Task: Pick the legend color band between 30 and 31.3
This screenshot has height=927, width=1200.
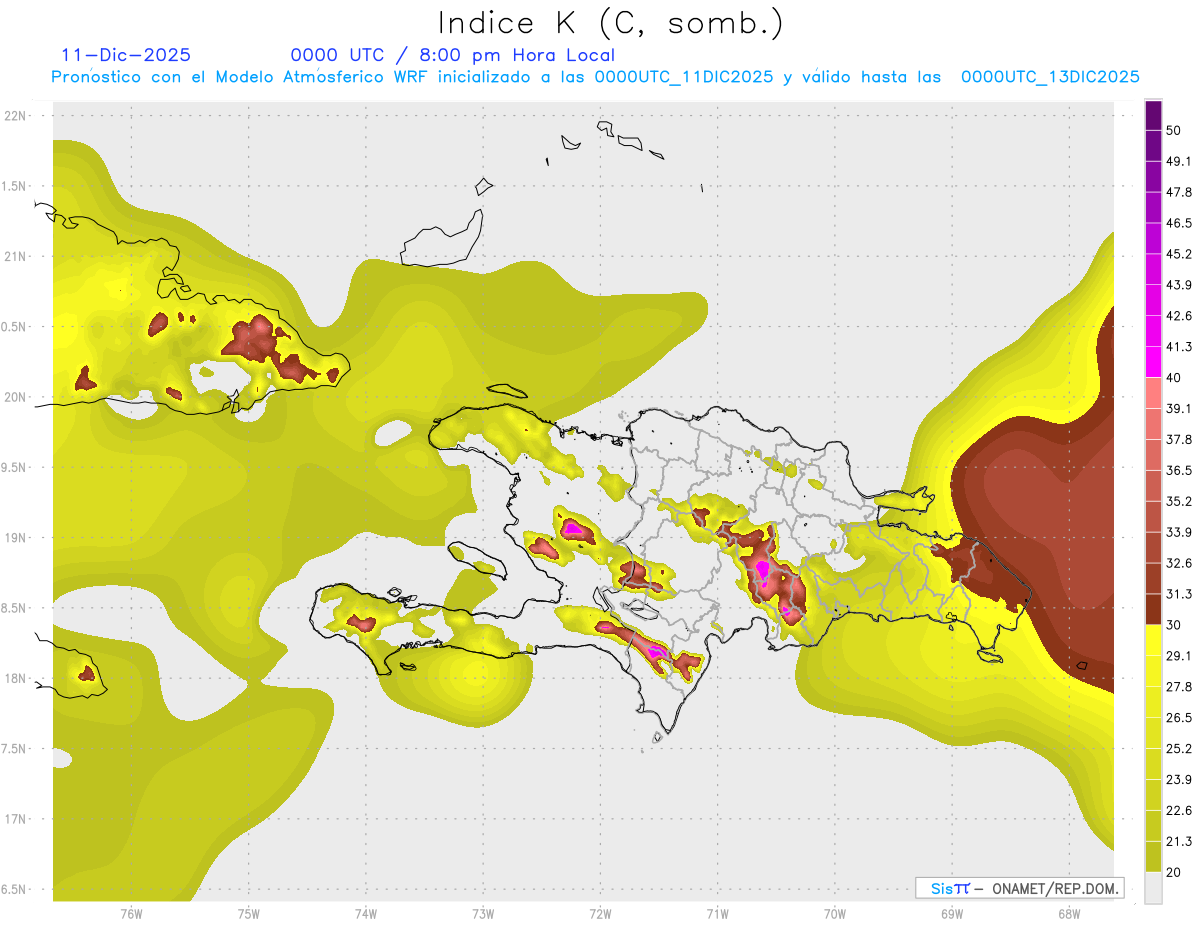Action: [x=1153, y=609]
